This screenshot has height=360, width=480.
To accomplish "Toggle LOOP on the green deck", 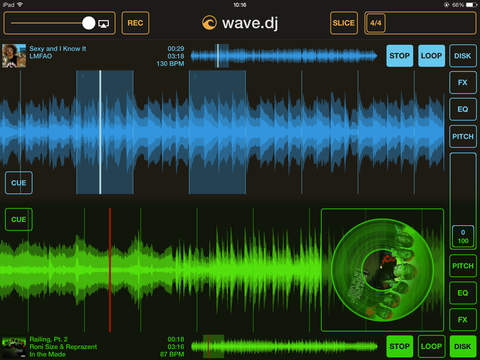I will (431, 347).
